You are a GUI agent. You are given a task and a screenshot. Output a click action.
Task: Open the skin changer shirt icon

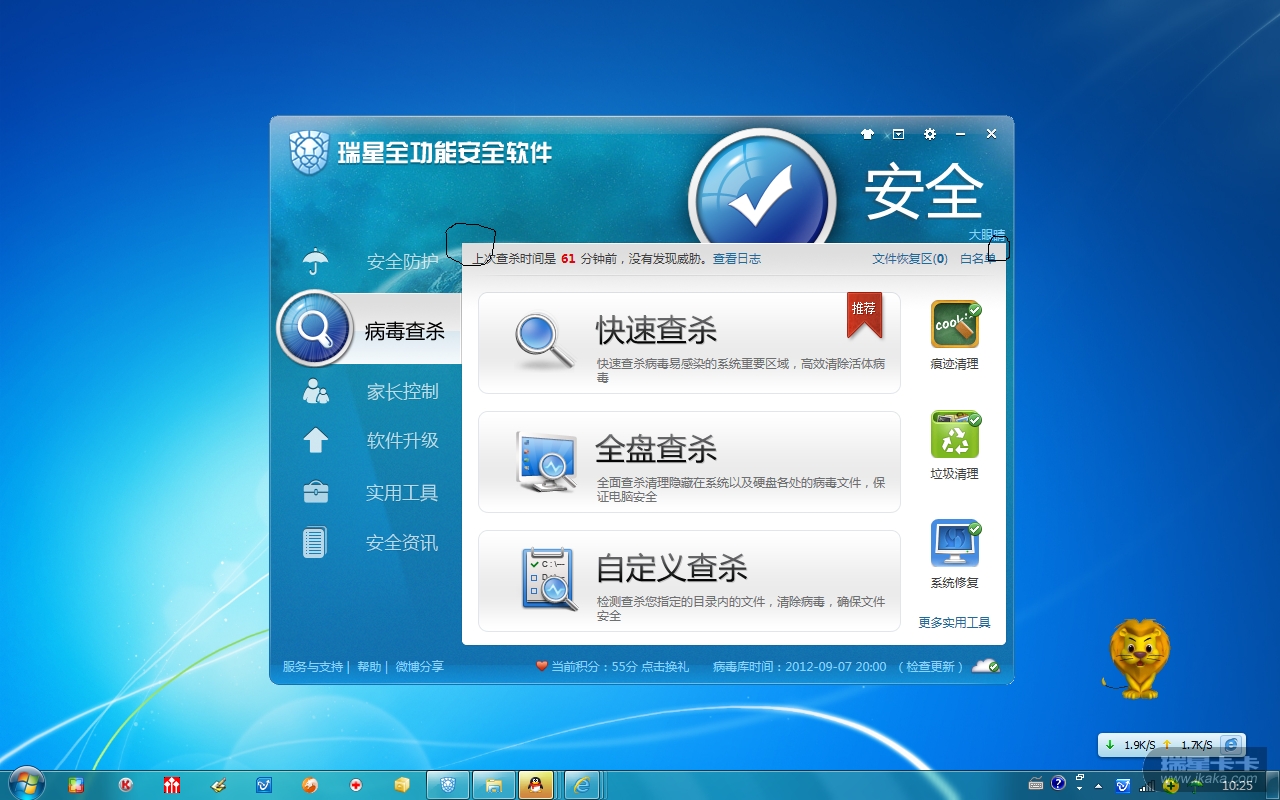867,134
